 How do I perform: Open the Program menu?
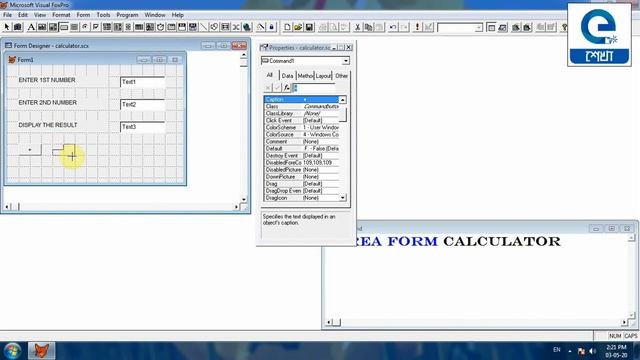(x=127, y=15)
